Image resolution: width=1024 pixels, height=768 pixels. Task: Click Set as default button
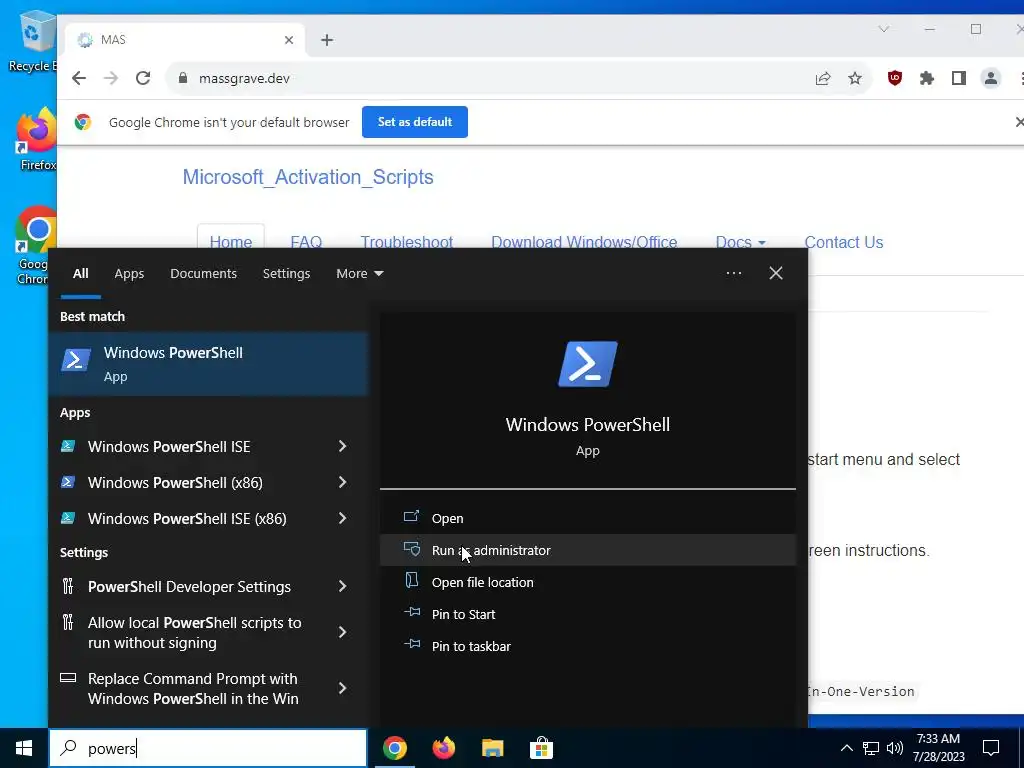tap(415, 122)
